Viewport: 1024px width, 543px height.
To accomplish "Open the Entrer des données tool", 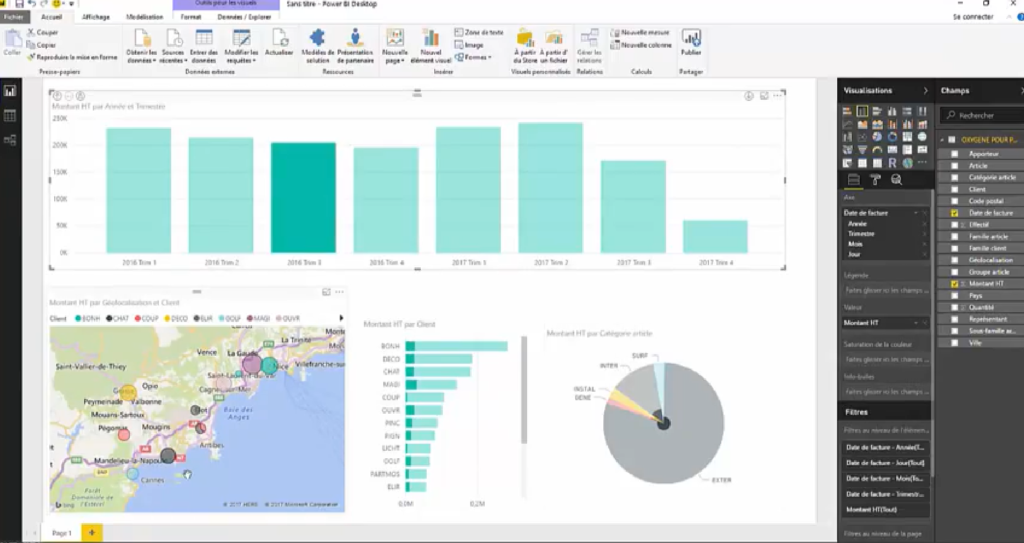I will pyautogui.click(x=203, y=43).
